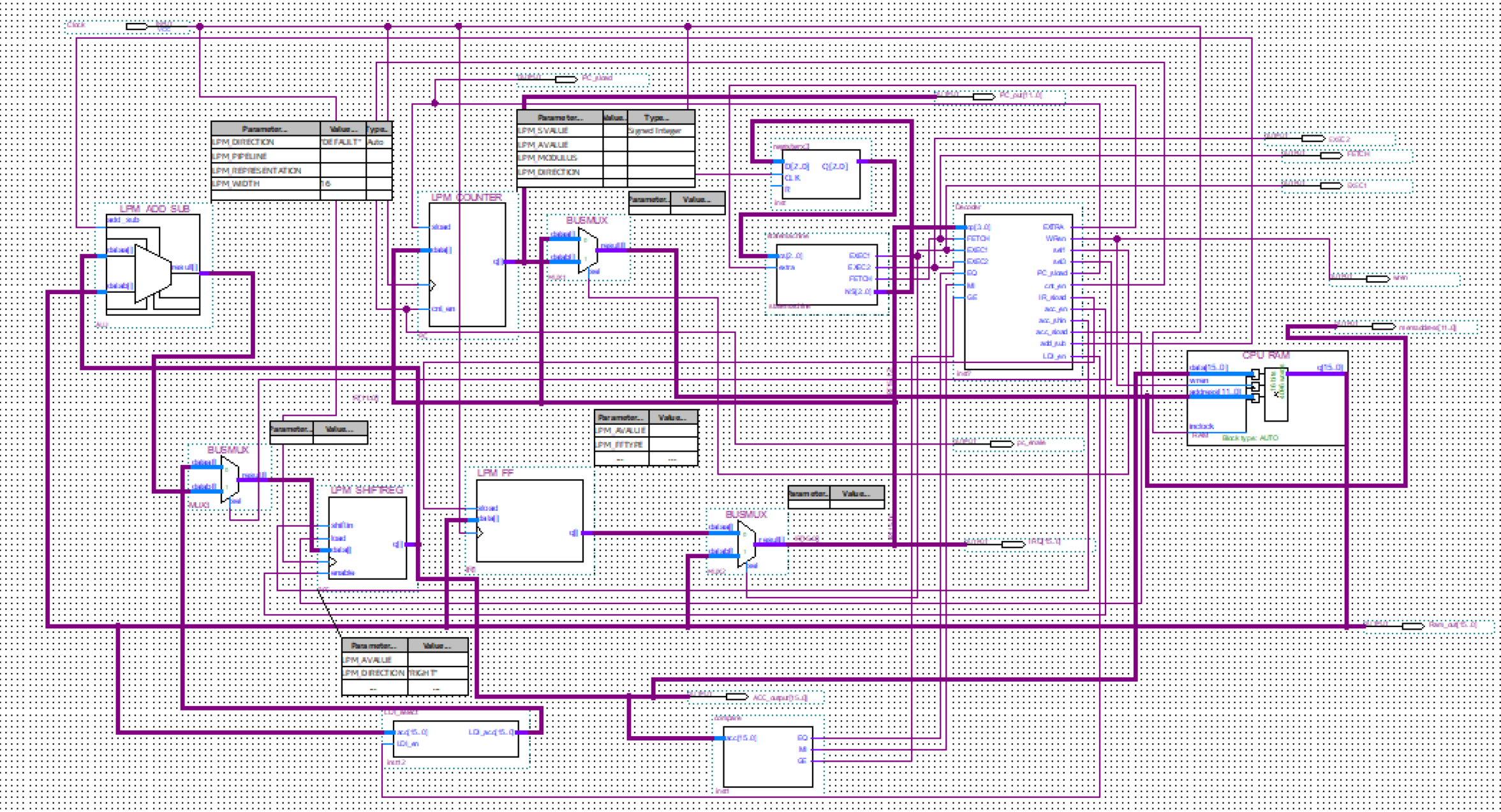Select the Clock input pin
The image size is (1501, 812).
[135, 26]
